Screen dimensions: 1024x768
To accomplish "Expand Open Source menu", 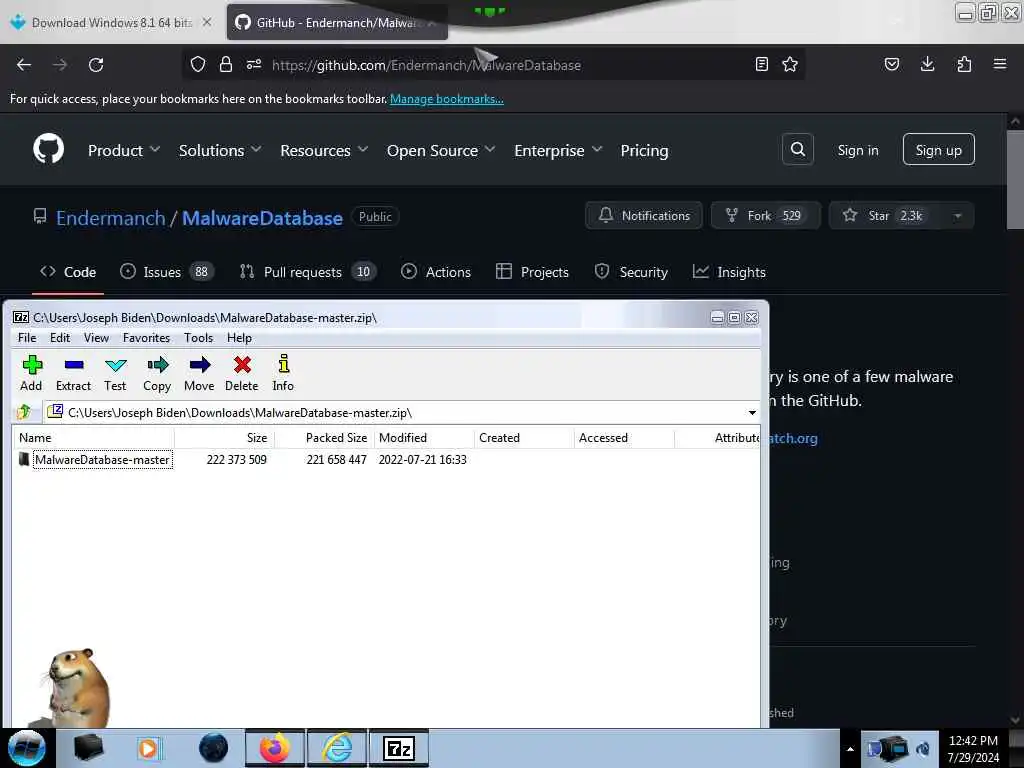I will [x=441, y=151].
